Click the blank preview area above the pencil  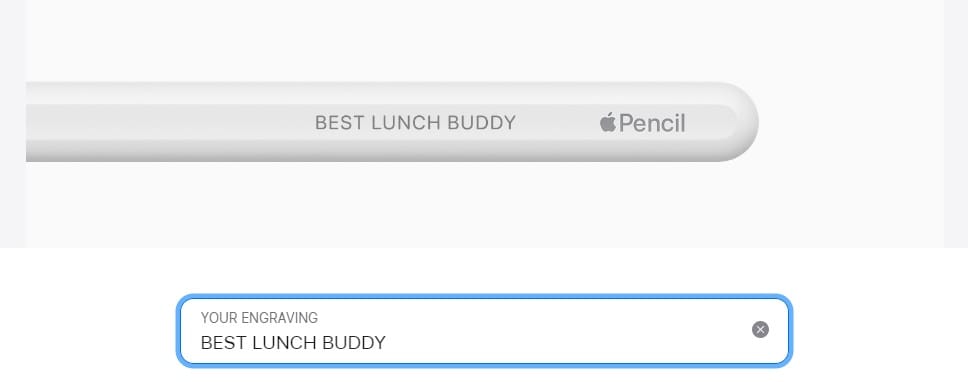(485, 40)
